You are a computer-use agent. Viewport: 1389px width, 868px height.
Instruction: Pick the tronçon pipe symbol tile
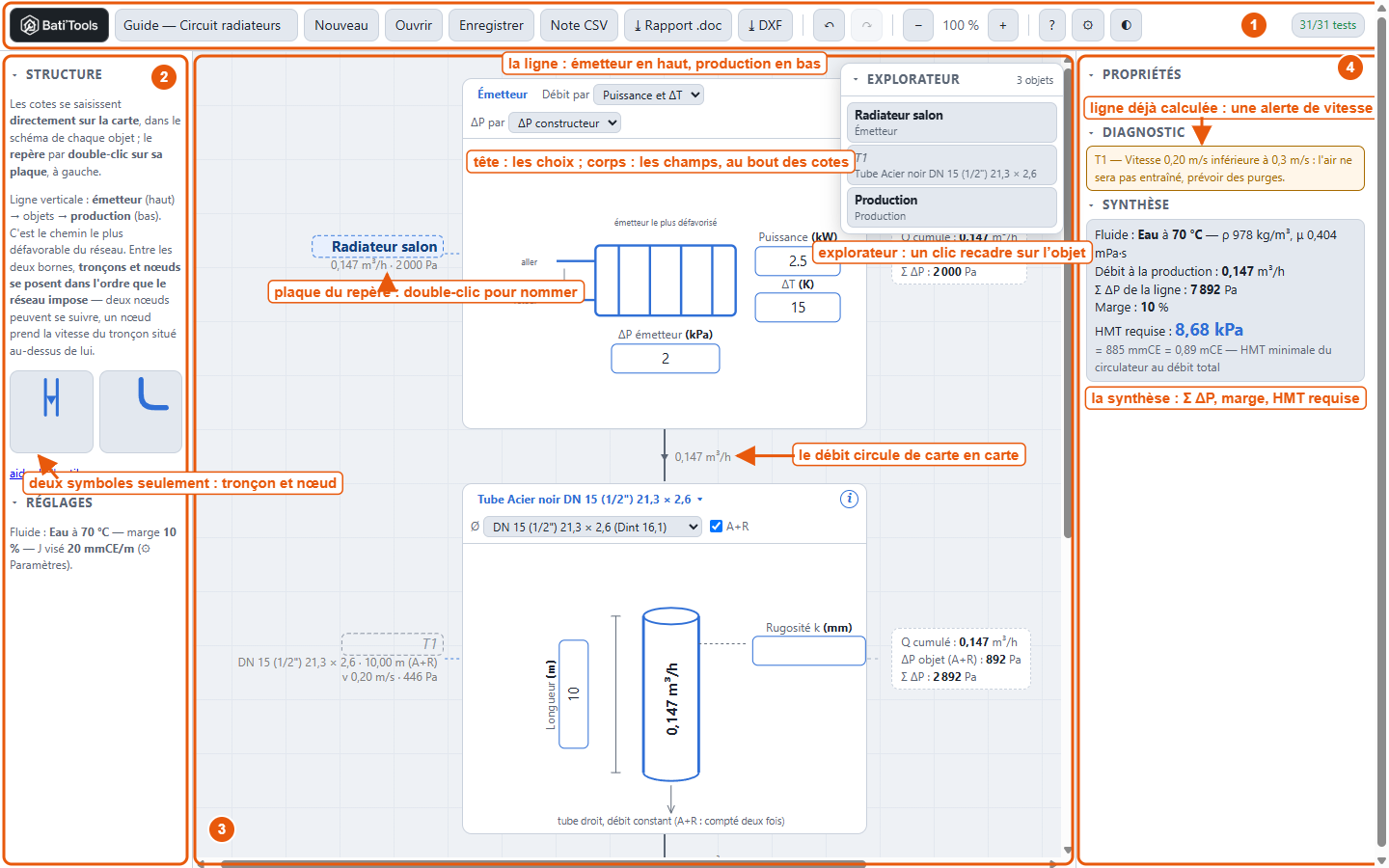point(52,412)
